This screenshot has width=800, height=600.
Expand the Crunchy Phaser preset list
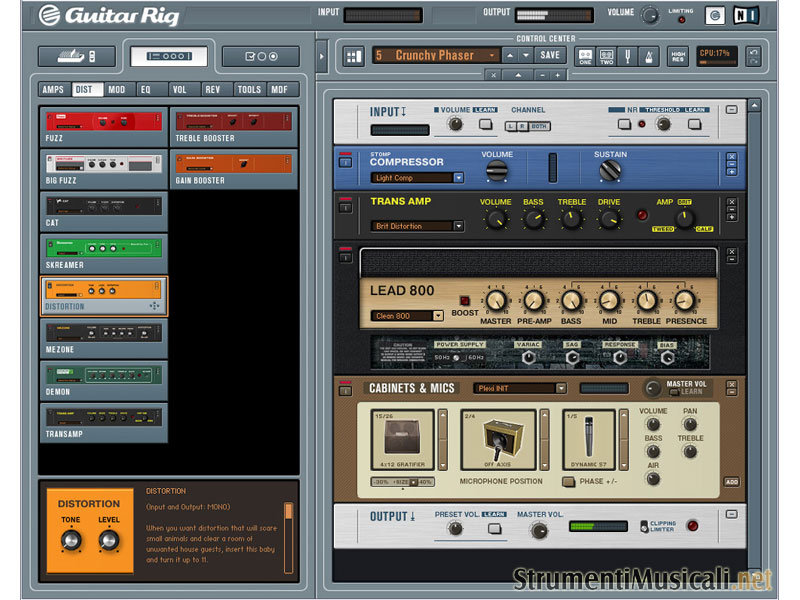tap(493, 55)
